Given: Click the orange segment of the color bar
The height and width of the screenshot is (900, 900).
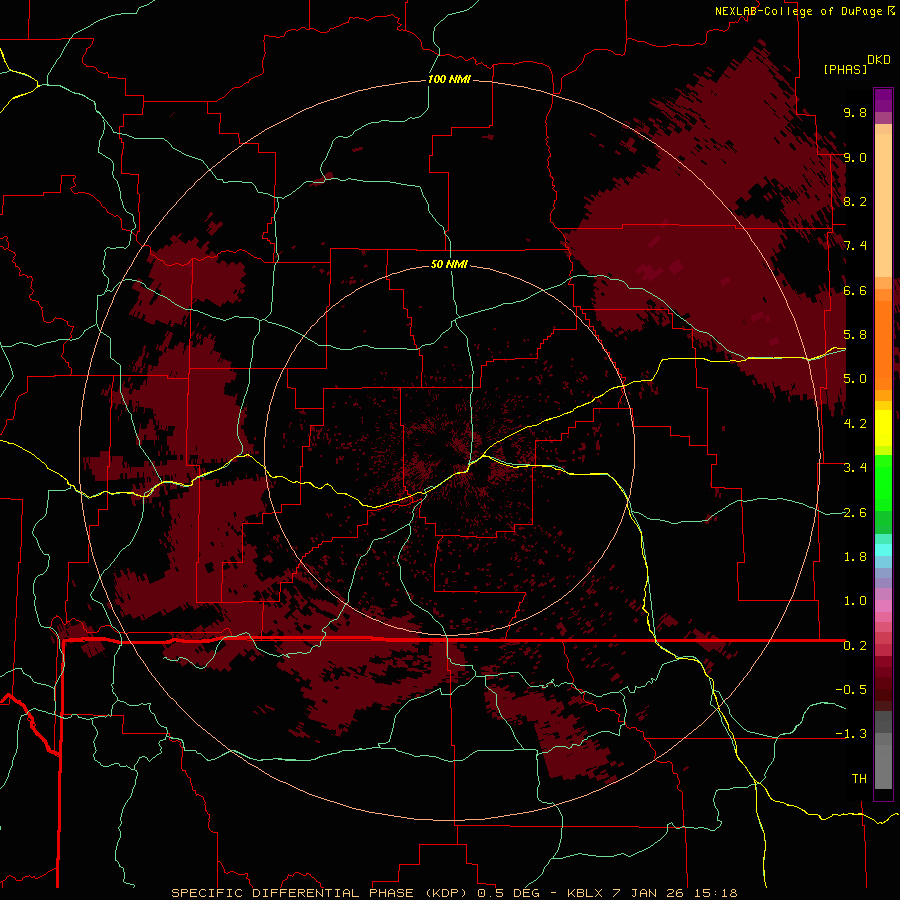Looking at the screenshot, I should tap(883, 339).
